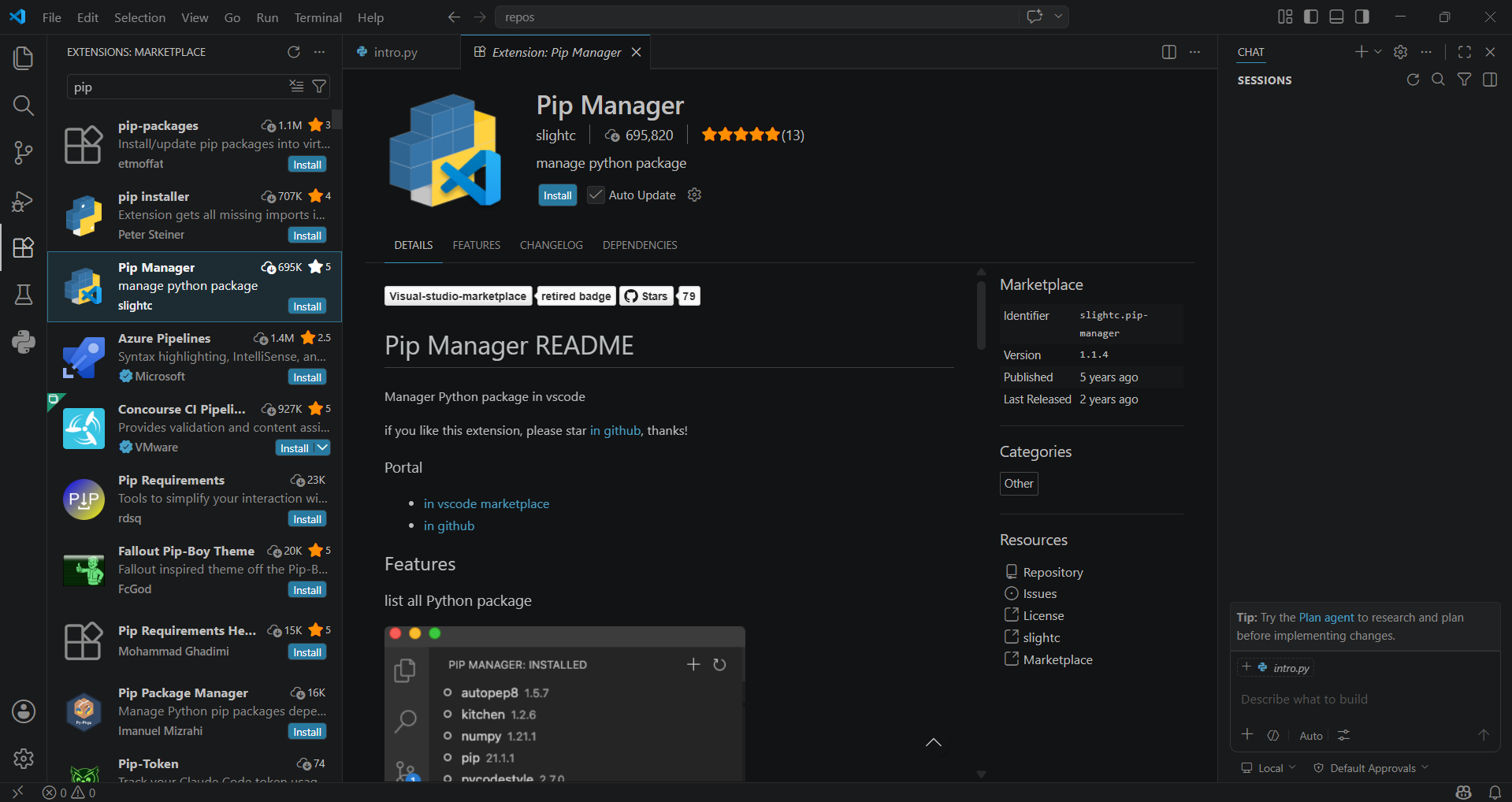
Task: Open the Terminal menu
Action: (x=318, y=17)
